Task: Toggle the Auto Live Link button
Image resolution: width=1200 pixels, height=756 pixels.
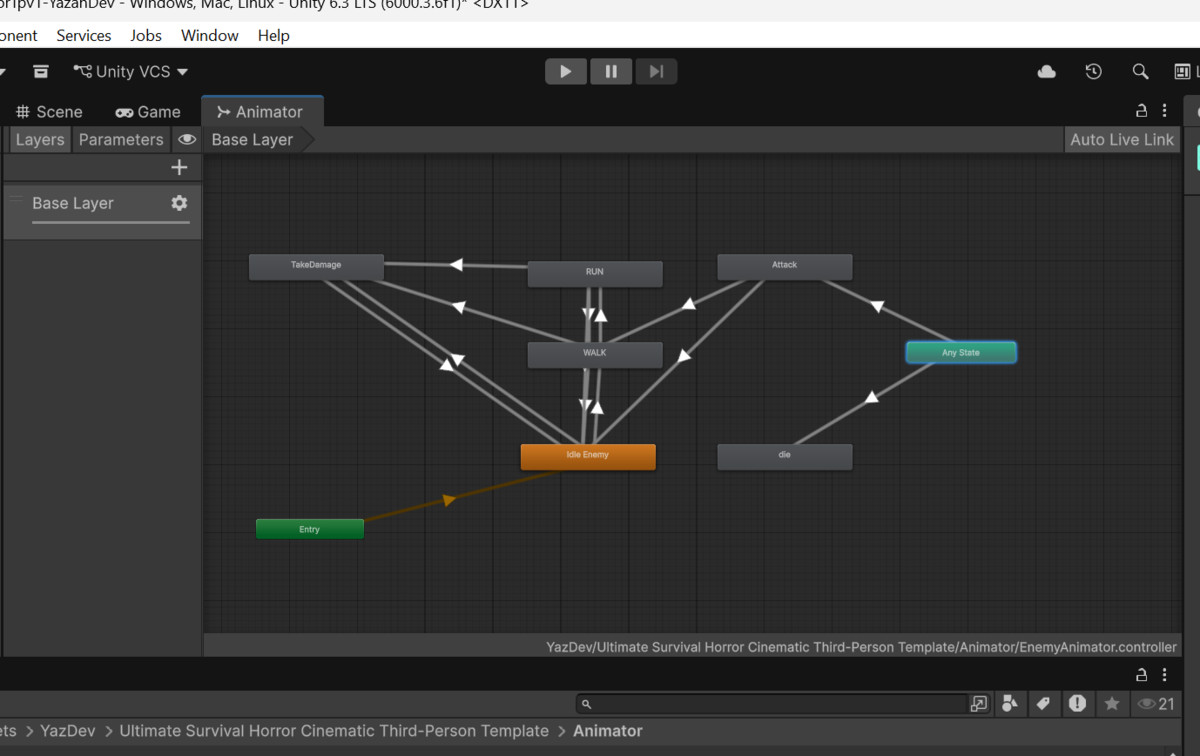Action: 1122,140
